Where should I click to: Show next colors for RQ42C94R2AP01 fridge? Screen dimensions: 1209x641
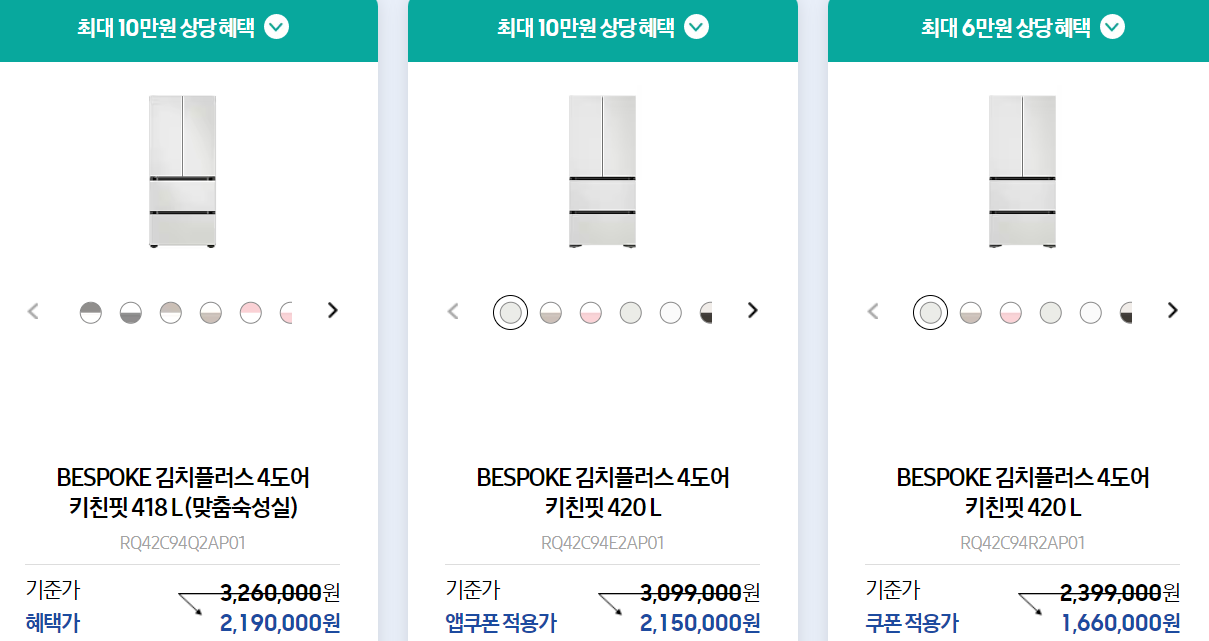(x=1172, y=310)
